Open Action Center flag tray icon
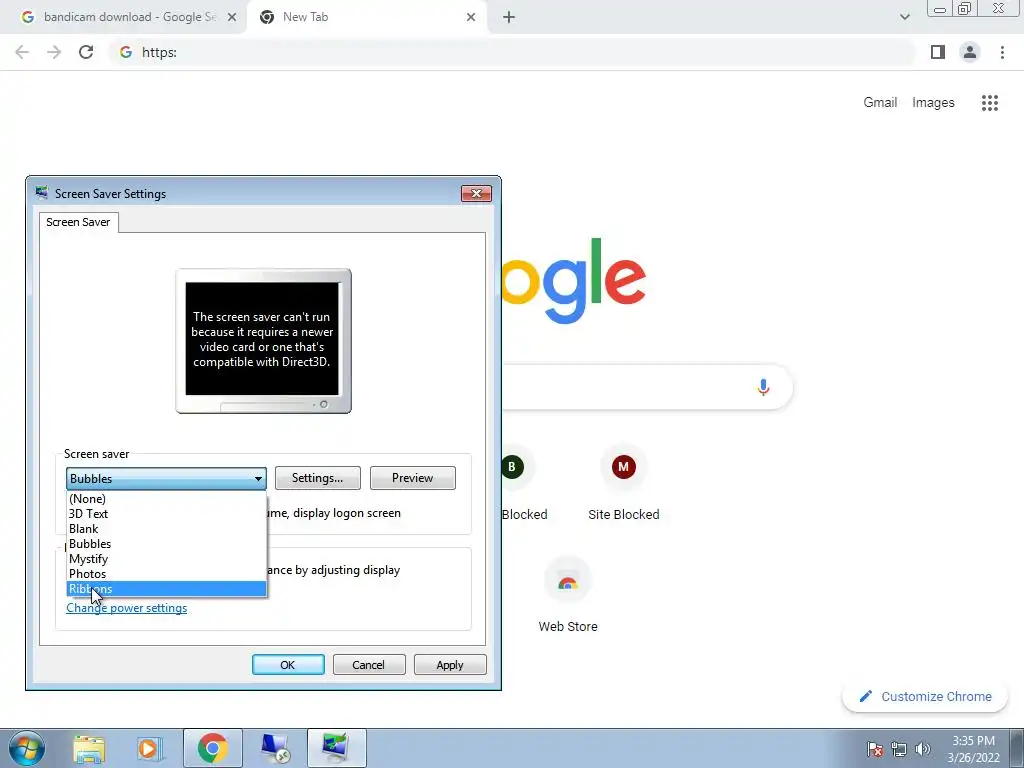 click(875, 749)
